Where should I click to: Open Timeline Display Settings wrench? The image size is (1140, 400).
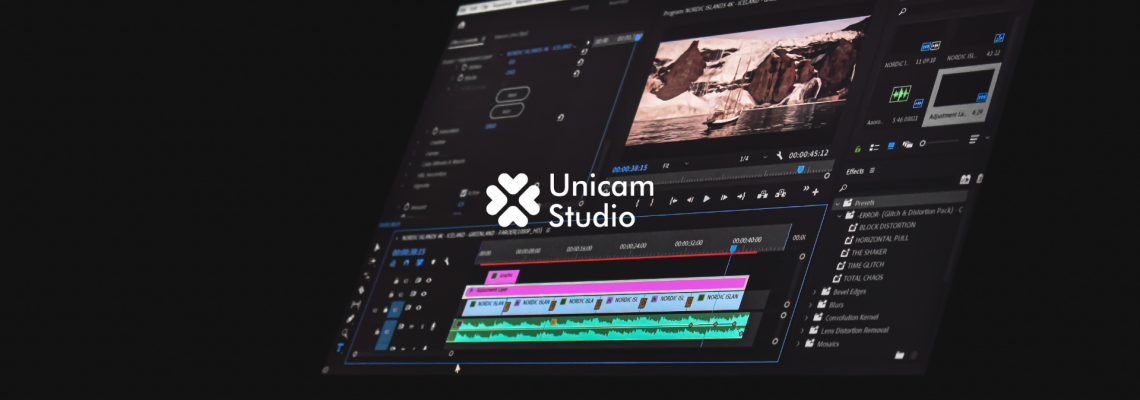[446, 261]
